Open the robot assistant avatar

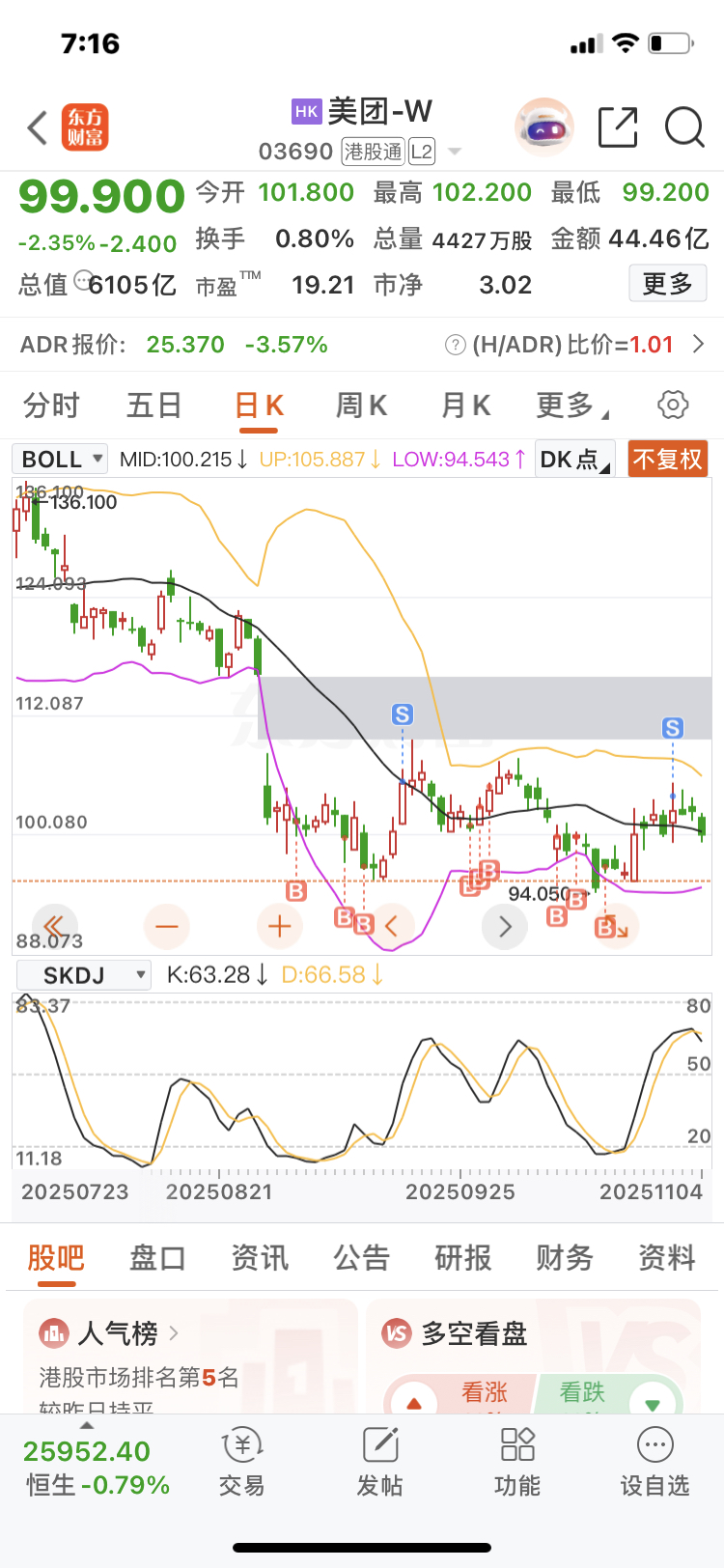pyautogui.click(x=544, y=126)
